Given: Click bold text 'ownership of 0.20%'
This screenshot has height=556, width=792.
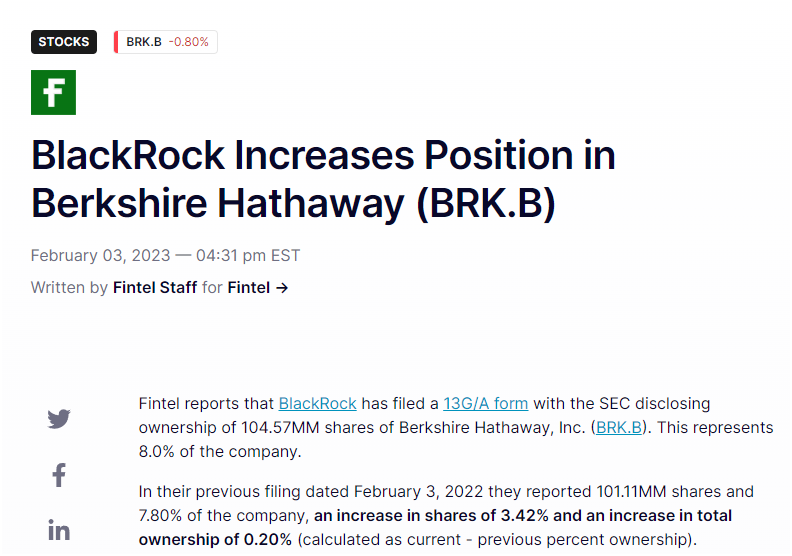Looking at the screenshot, I should [215, 539].
